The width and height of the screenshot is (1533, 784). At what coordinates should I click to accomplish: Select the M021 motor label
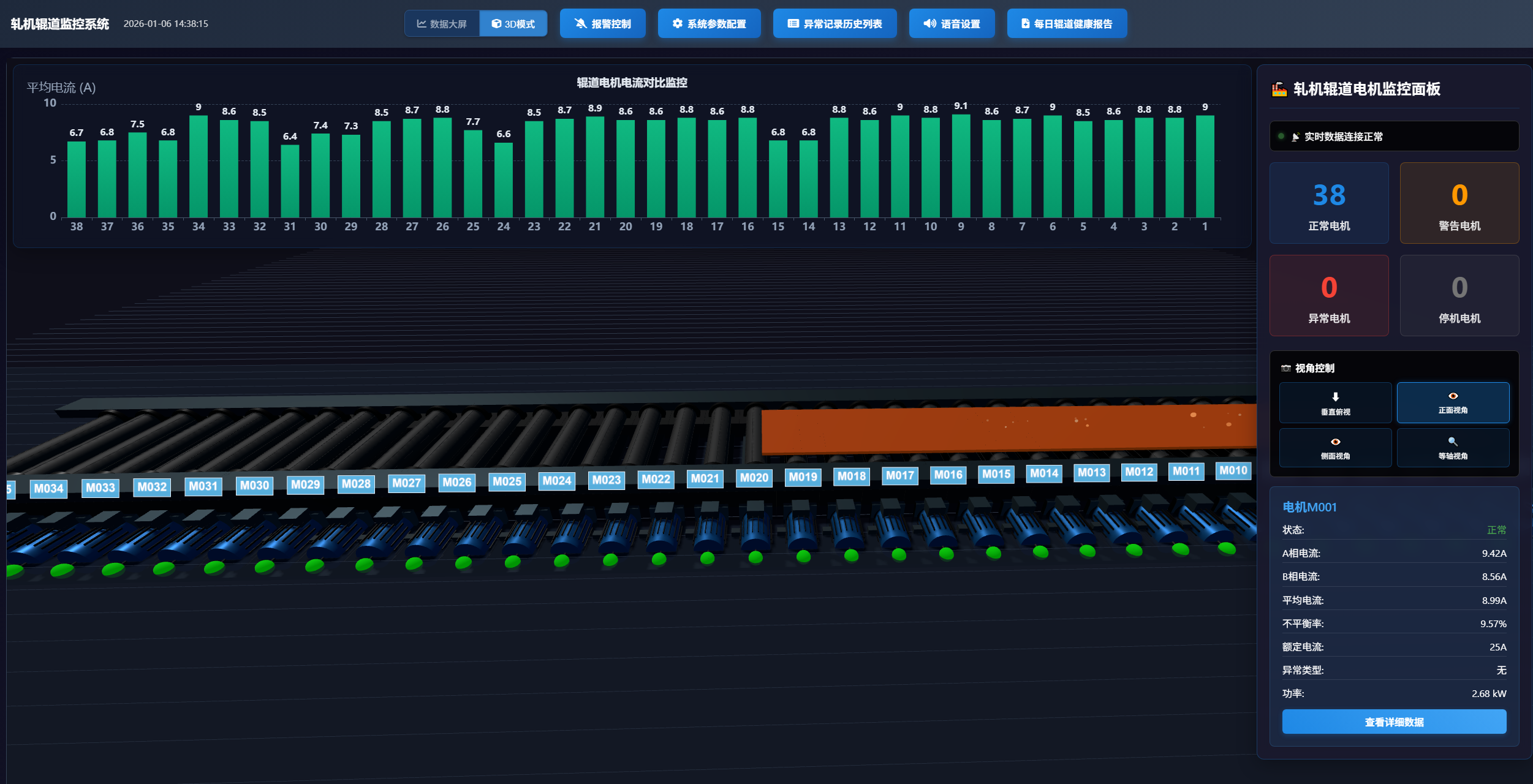coord(705,478)
